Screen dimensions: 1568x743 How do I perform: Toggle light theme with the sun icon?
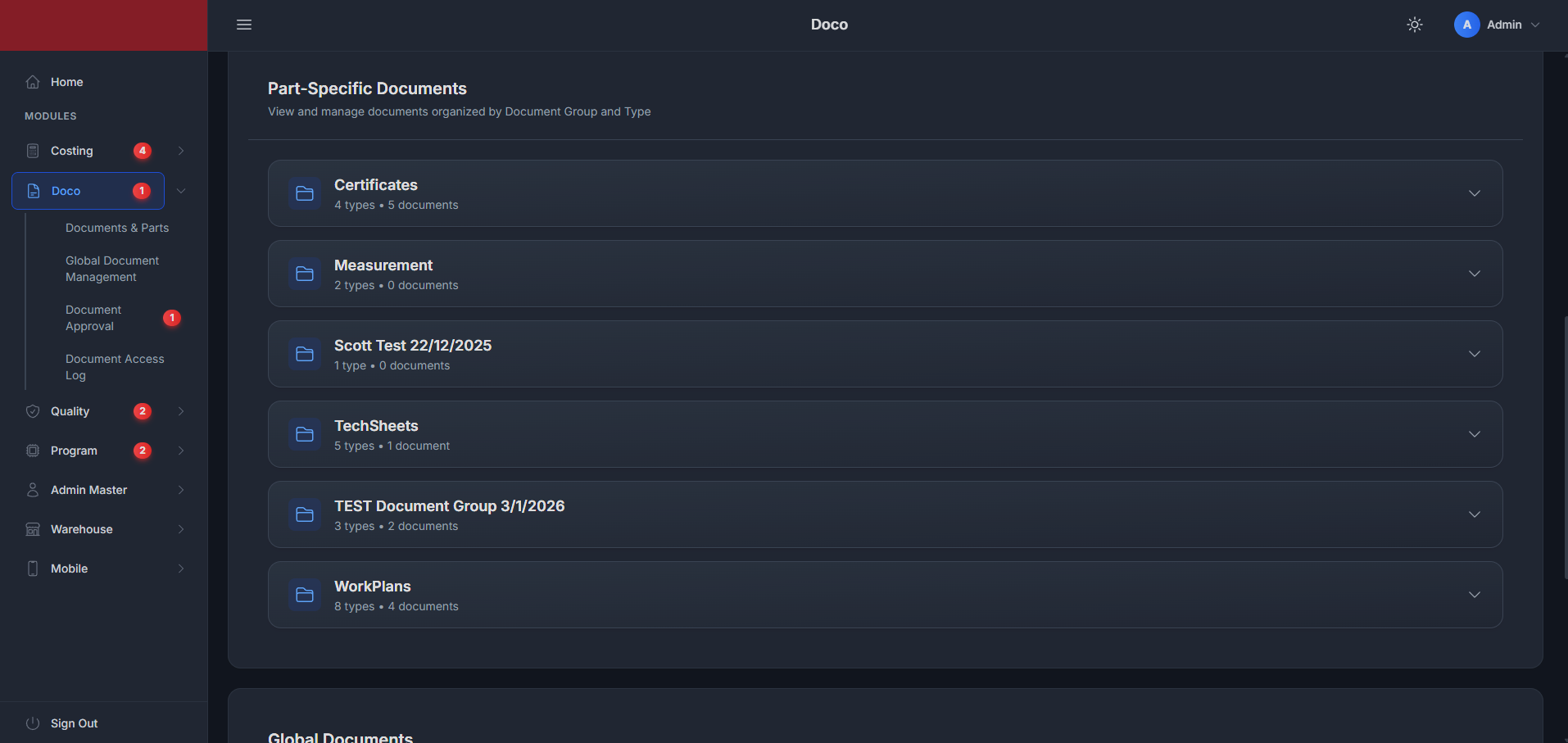1415,25
